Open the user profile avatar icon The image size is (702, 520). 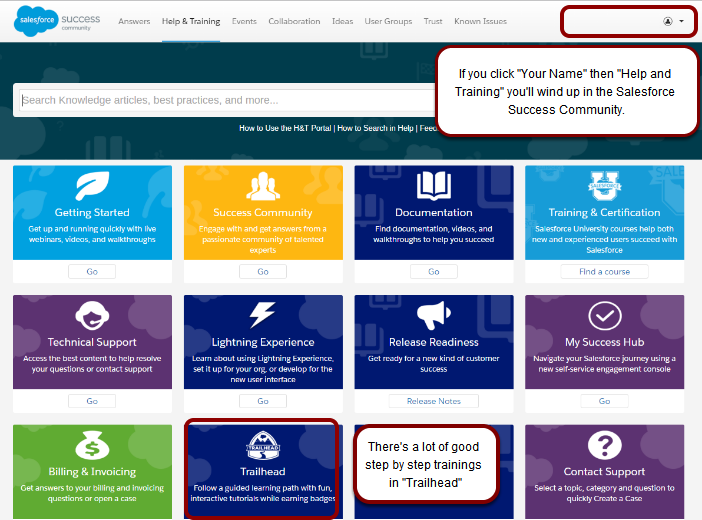(x=668, y=21)
